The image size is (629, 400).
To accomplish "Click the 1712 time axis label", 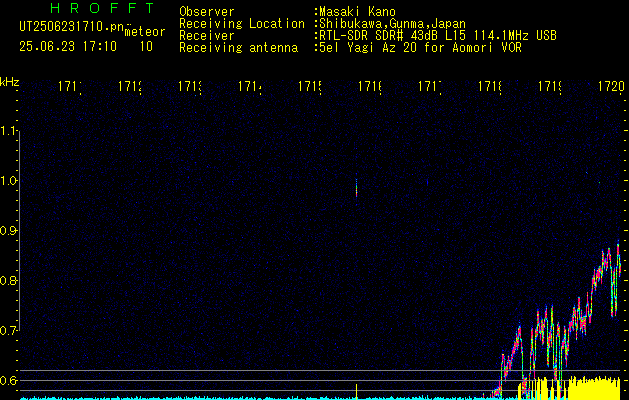I will 130,86.
